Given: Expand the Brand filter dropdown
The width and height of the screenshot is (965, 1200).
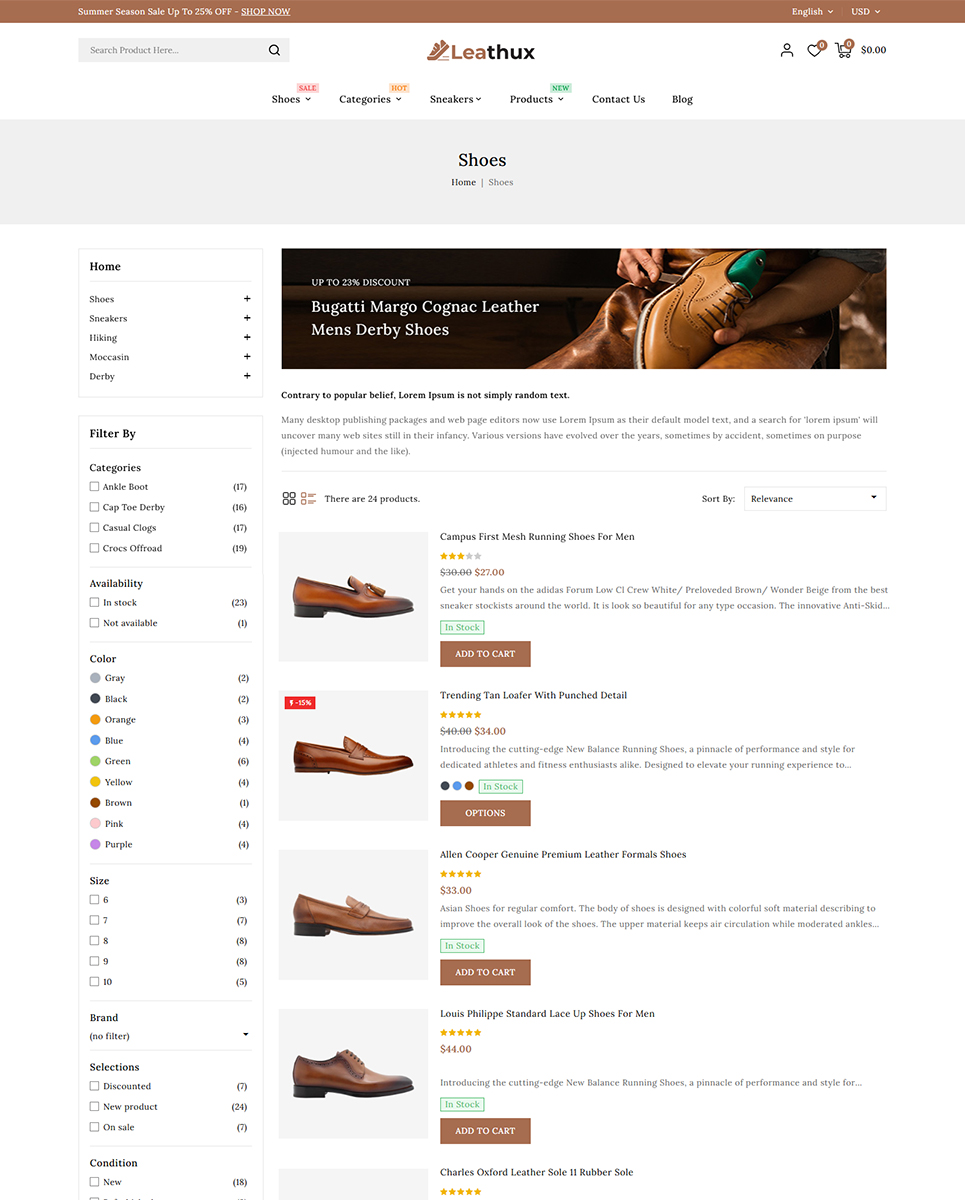Looking at the screenshot, I should pyautogui.click(x=170, y=1036).
